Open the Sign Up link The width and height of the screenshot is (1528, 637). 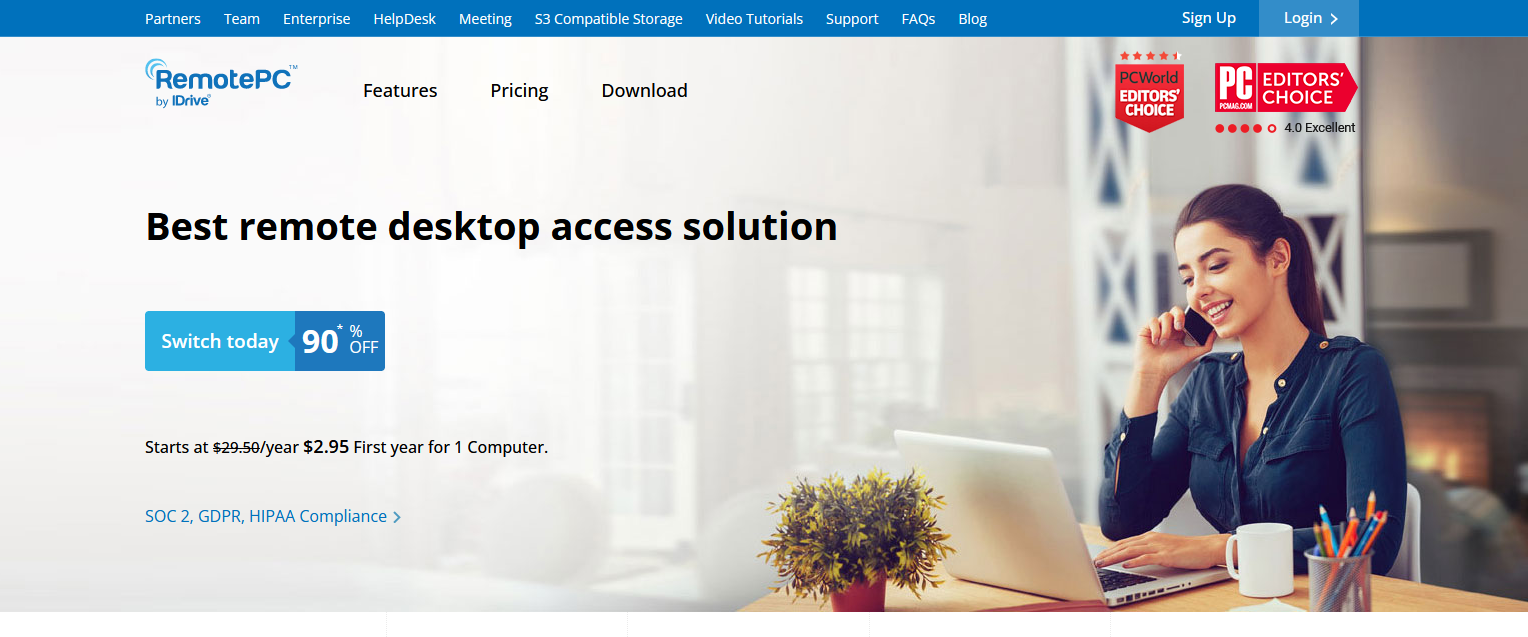click(1209, 18)
